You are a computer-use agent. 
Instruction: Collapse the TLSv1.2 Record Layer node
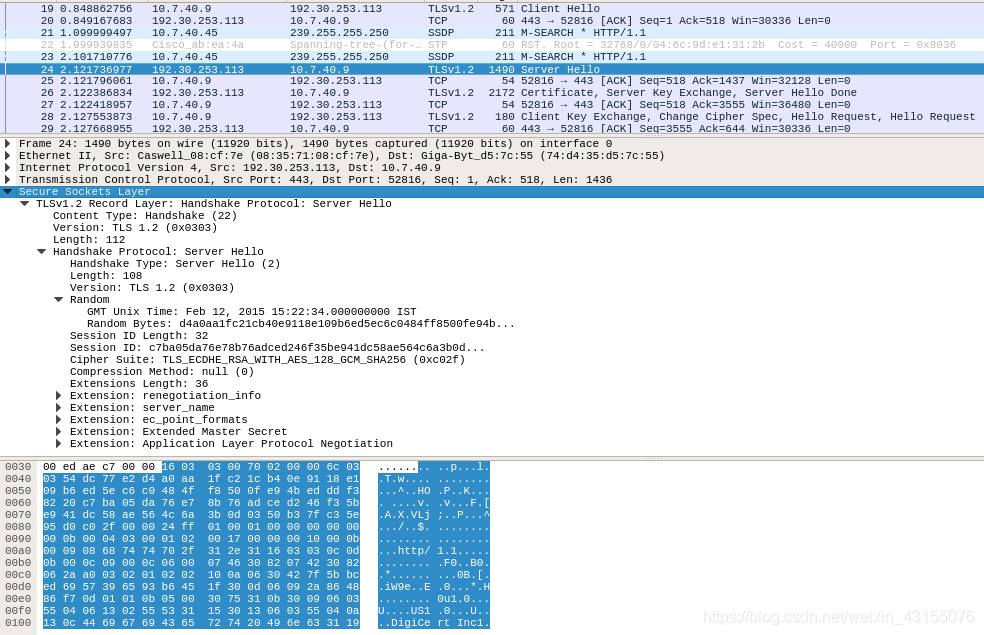coord(24,203)
